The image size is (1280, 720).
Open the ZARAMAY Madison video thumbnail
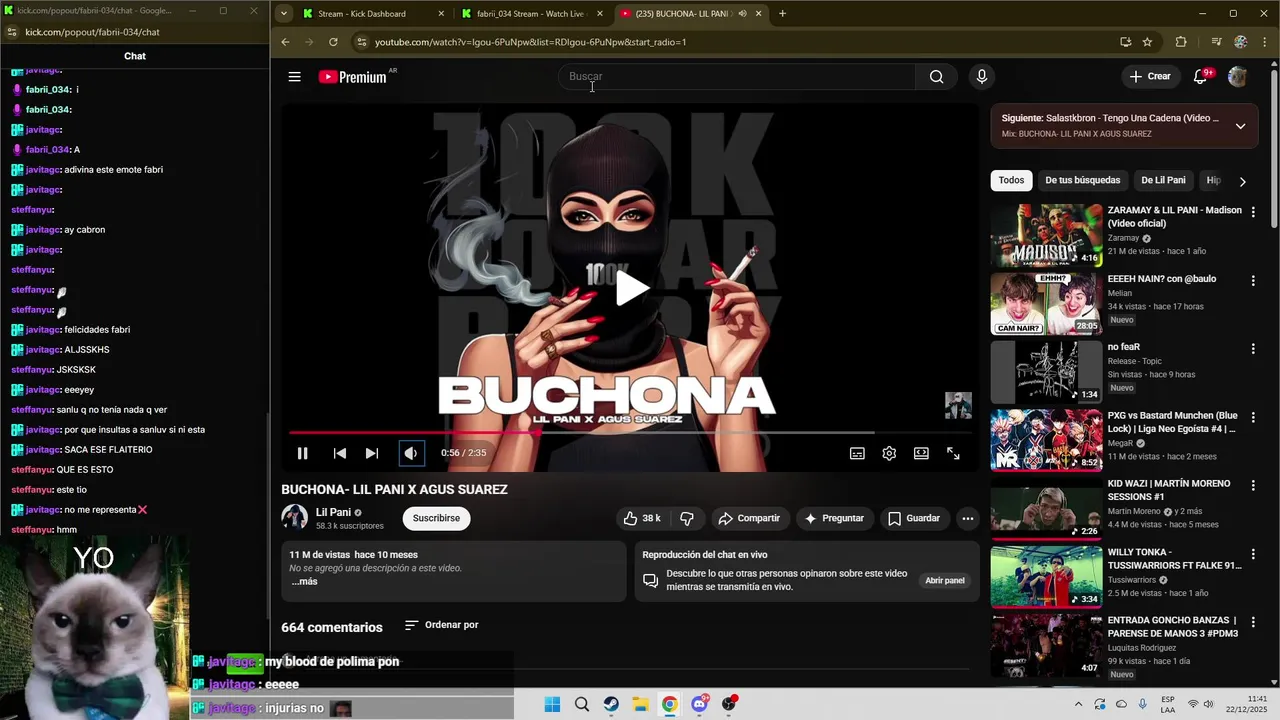point(1046,235)
